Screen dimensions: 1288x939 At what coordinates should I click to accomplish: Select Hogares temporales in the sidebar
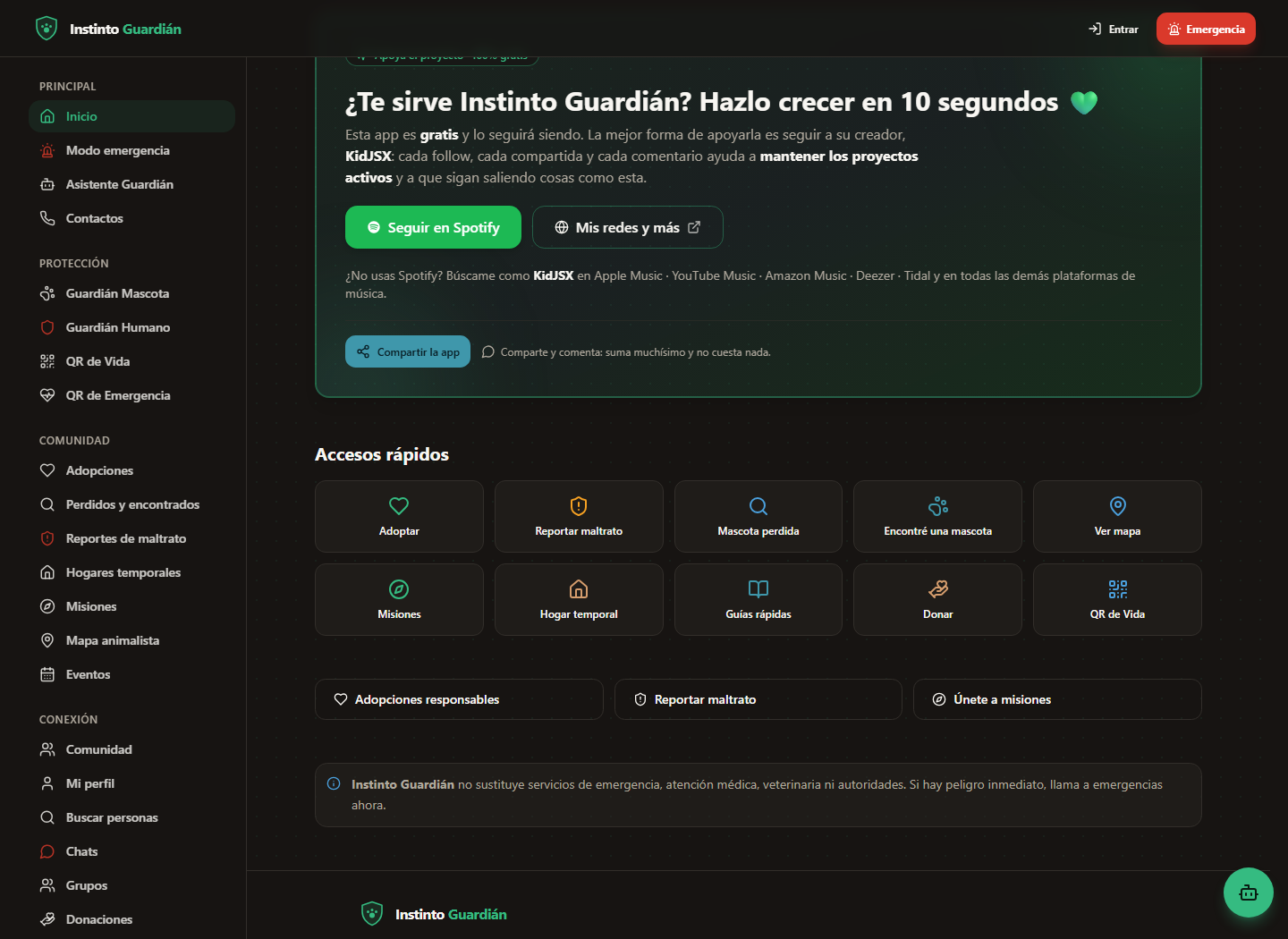tap(131, 572)
